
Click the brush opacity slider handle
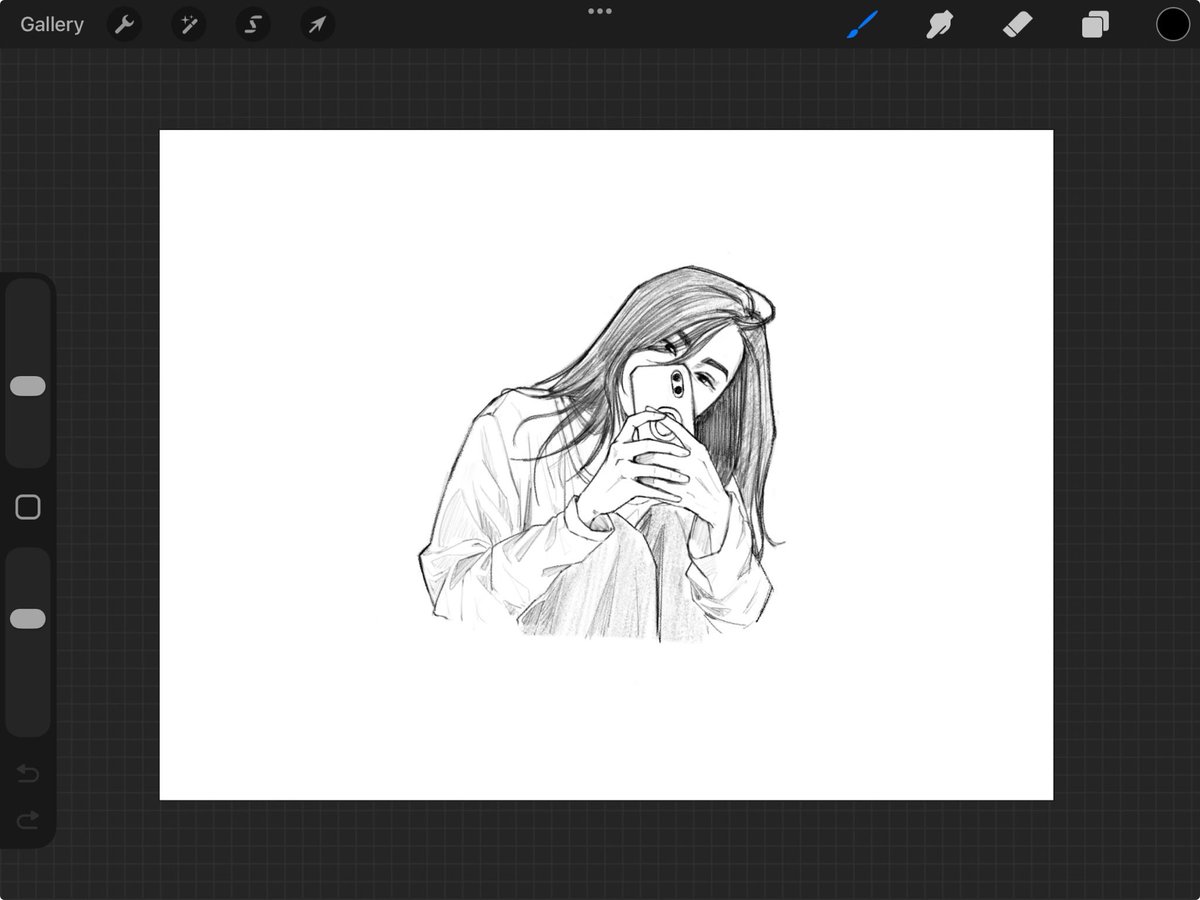(28, 619)
